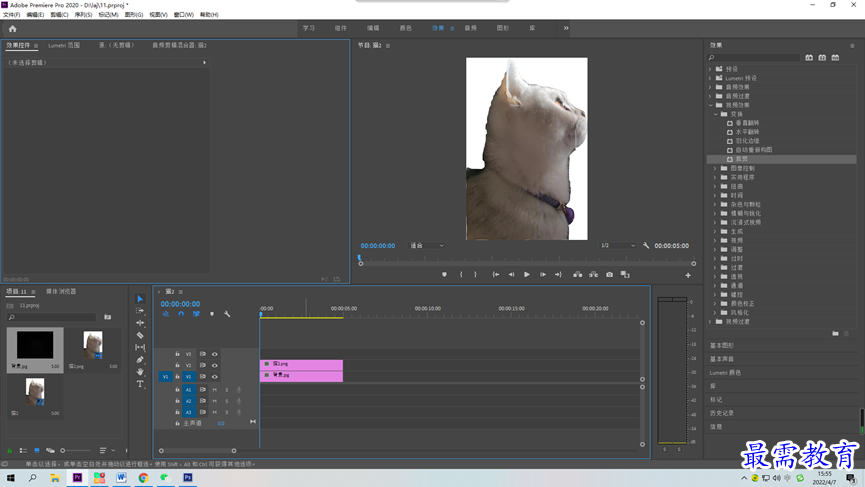Viewport: 865px width, 487px height.
Task: Switch to Media Browser tab
Action: point(61,291)
